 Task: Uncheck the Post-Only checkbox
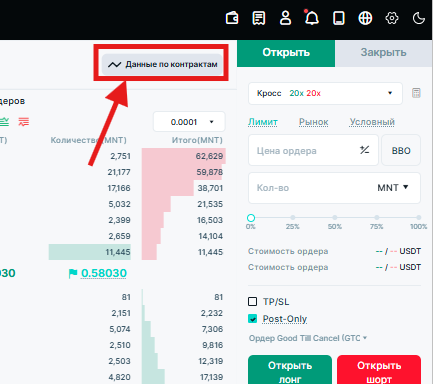tap(253, 319)
